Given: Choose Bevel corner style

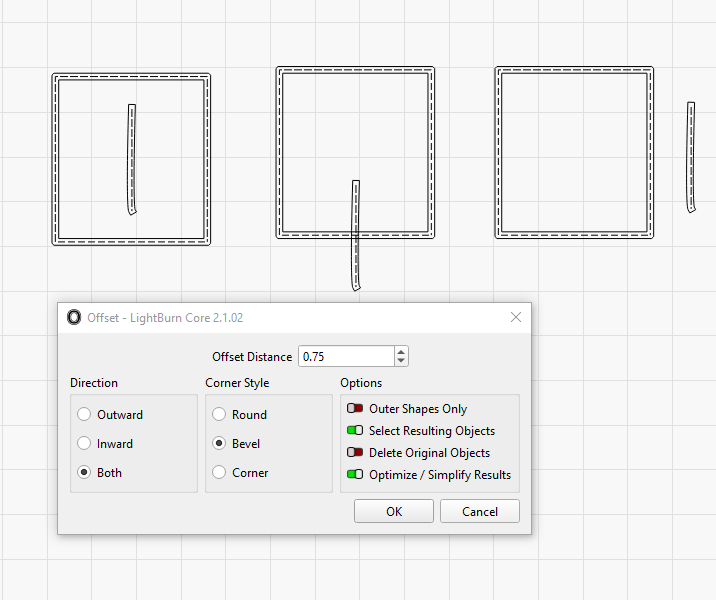Looking at the screenshot, I should (219, 443).
